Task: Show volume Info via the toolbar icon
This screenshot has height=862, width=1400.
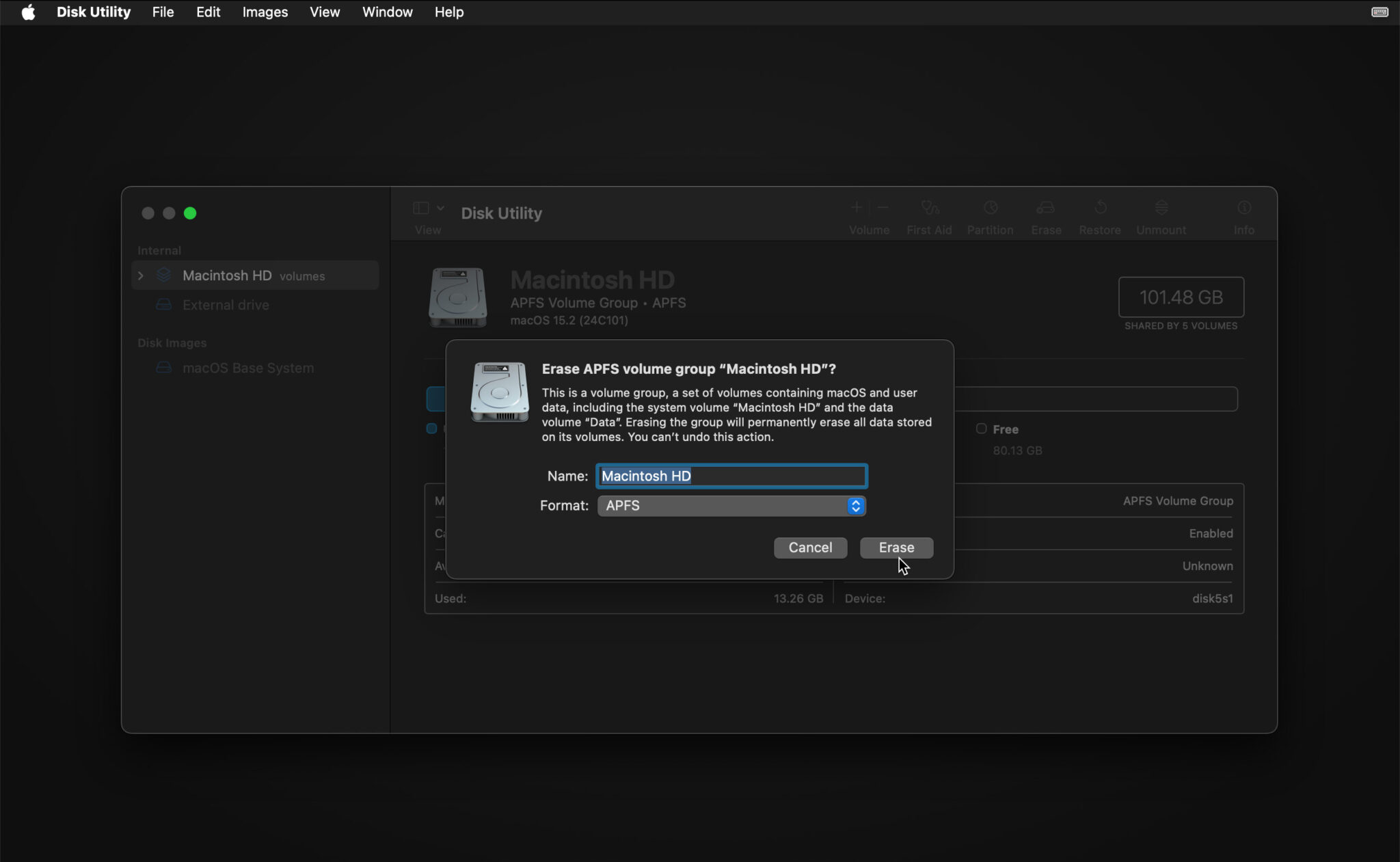Action: (1243, 213)
